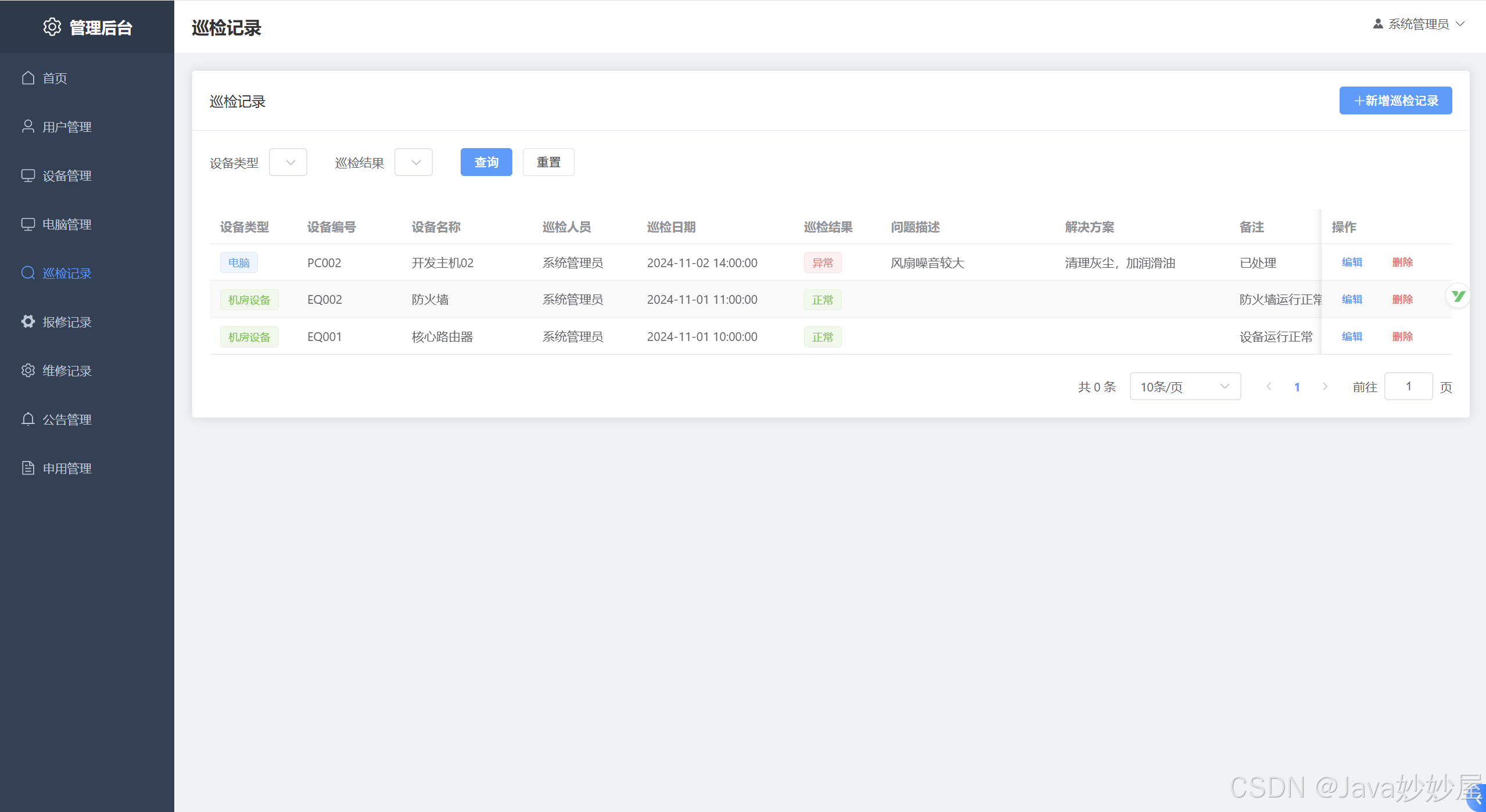
Task: Delete the EQ001 核心路由器 record
Action: [x=1402, y=337]
